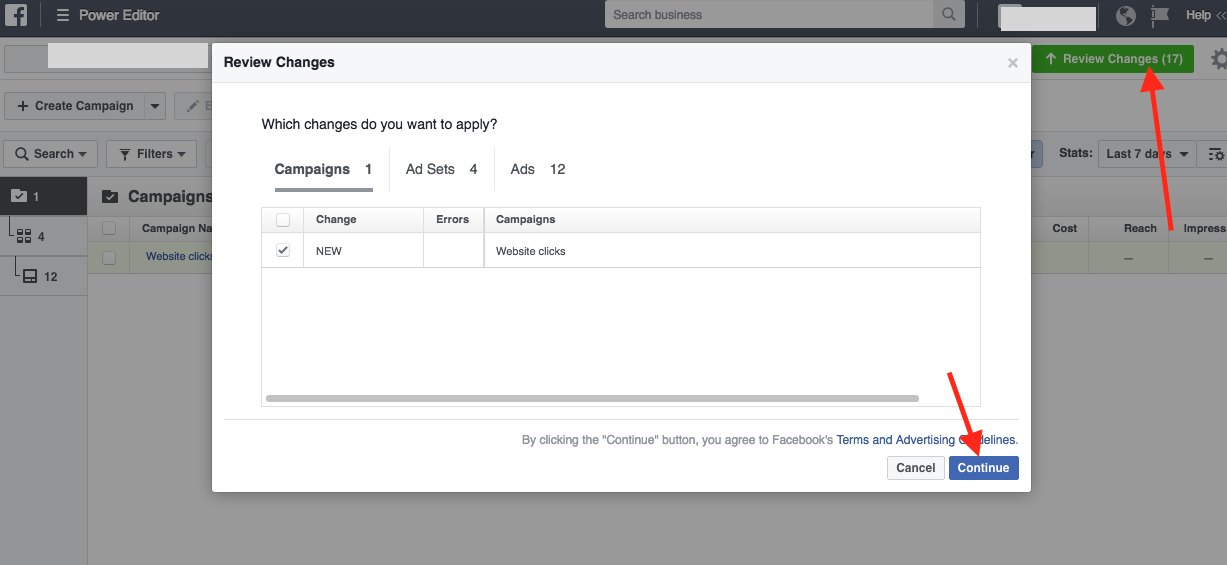Click the Continue button
1227x565 pixels.
click(983, 468)
